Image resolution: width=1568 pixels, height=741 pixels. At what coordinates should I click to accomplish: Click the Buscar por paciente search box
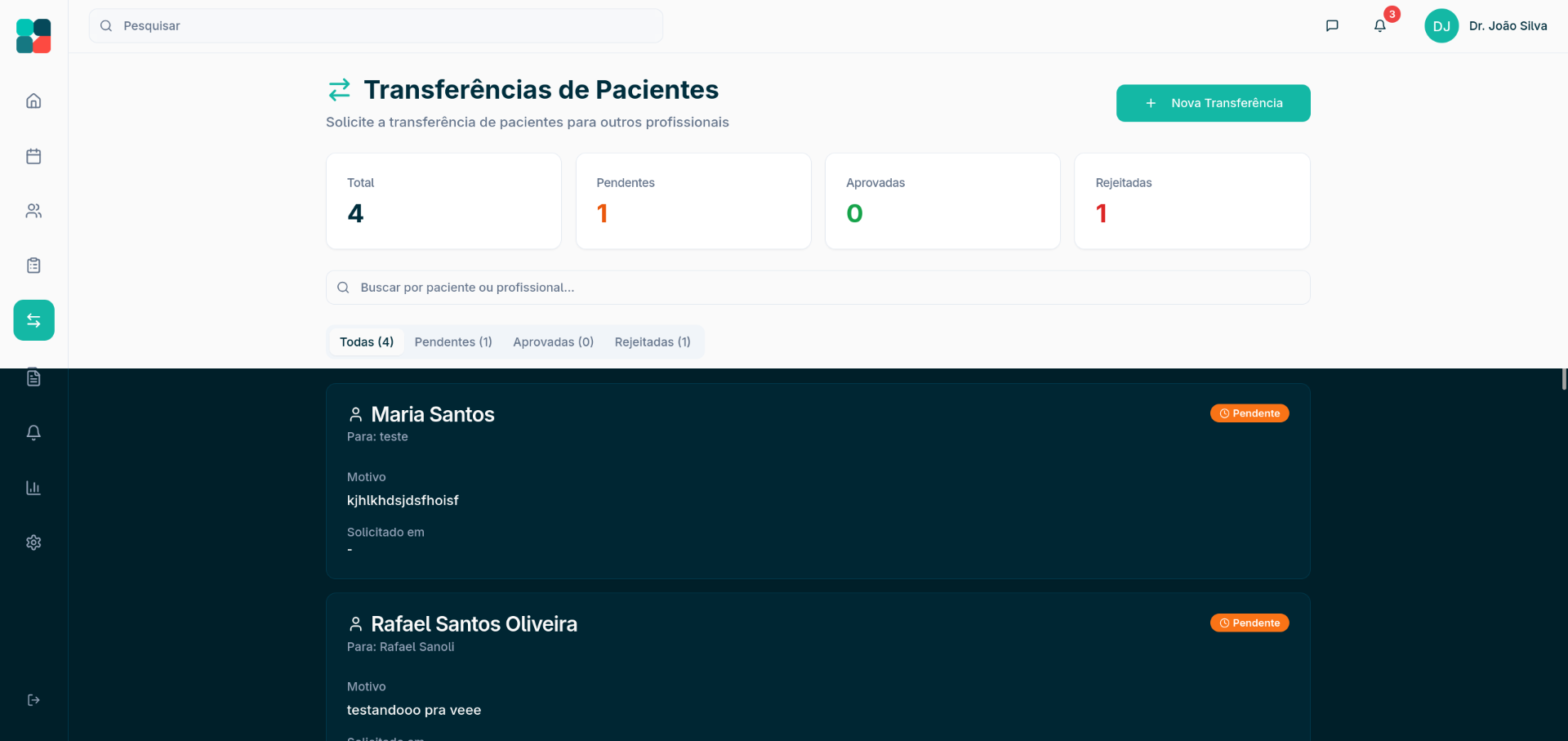(x=817, y=288)
